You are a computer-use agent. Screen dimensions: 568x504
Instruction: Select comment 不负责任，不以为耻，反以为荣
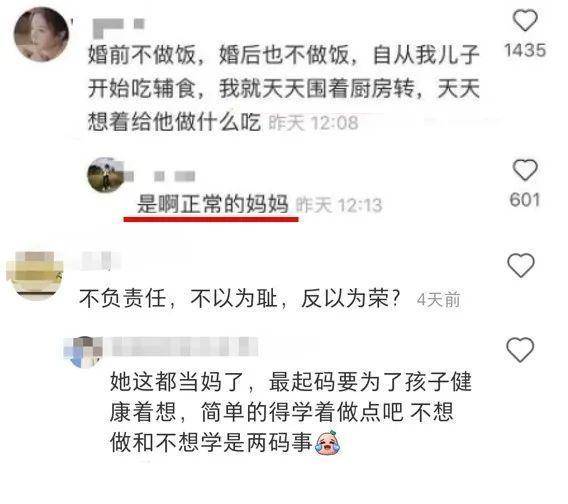239,299
